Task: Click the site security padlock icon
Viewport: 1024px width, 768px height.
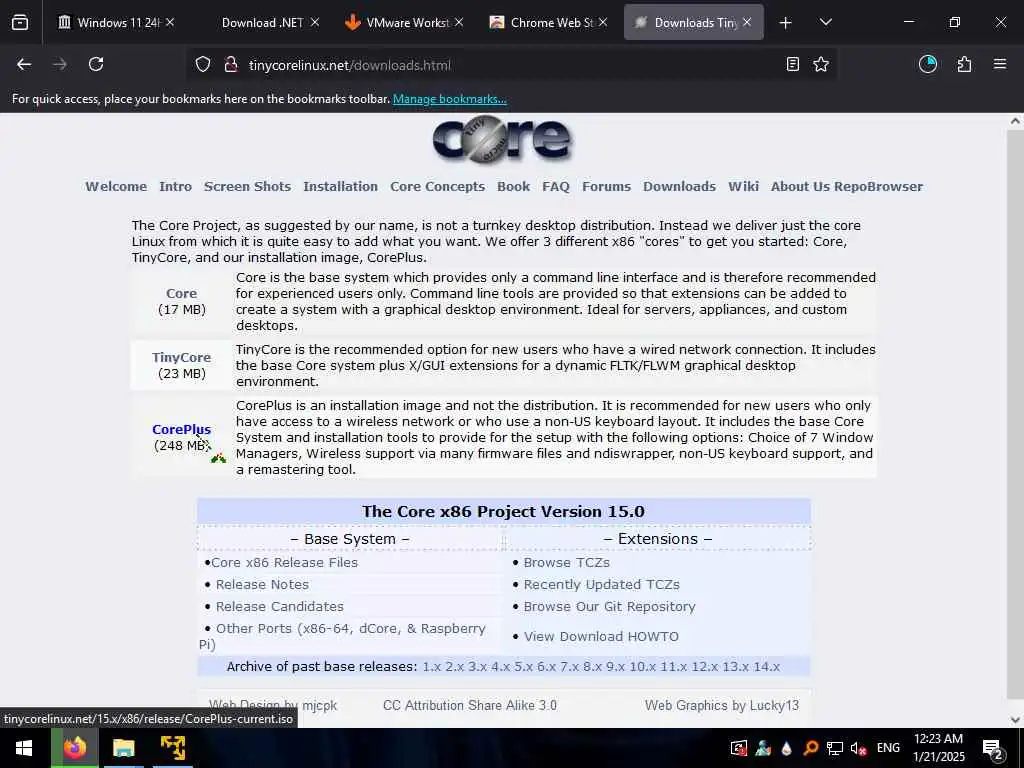Action: (231, 65)
